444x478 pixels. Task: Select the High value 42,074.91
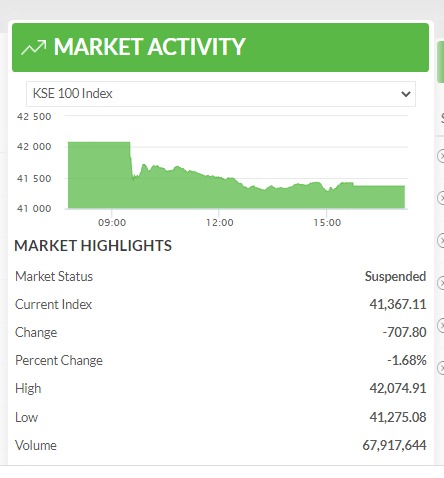pos(398,388)
